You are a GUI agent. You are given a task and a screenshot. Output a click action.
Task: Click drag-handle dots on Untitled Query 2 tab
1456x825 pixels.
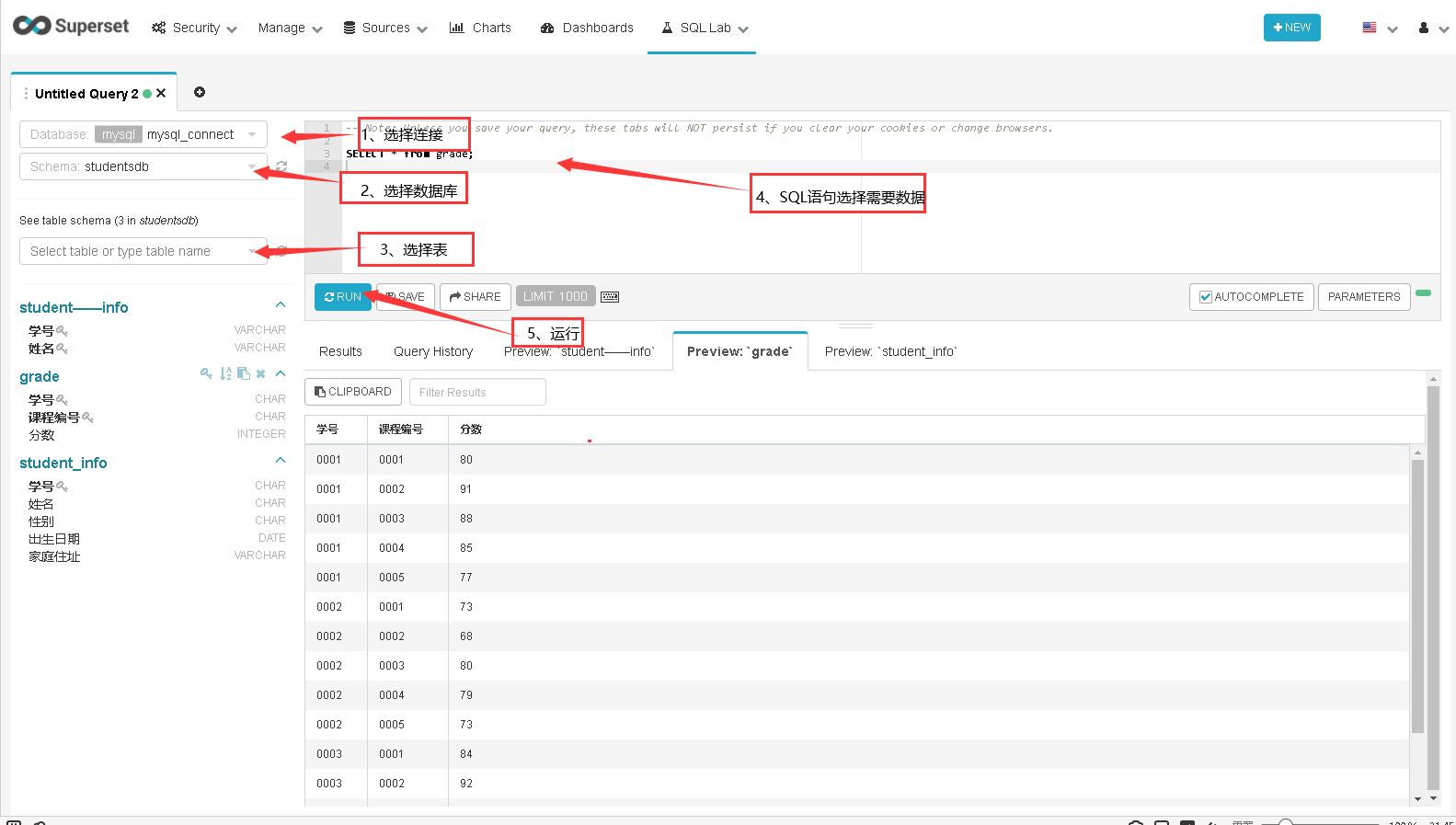pos(26,93)
